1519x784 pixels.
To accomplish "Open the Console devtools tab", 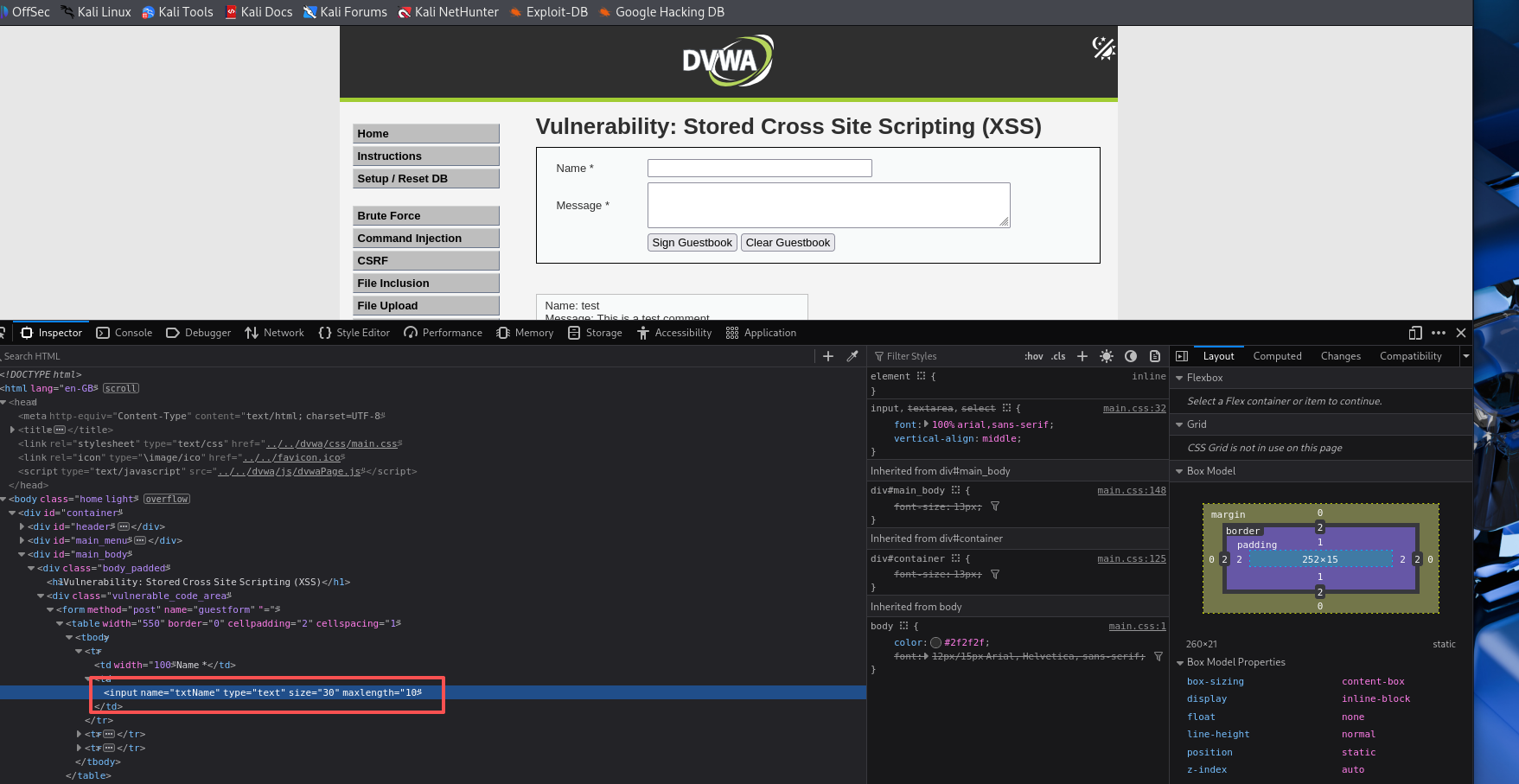I will click(x=124, y=333).
